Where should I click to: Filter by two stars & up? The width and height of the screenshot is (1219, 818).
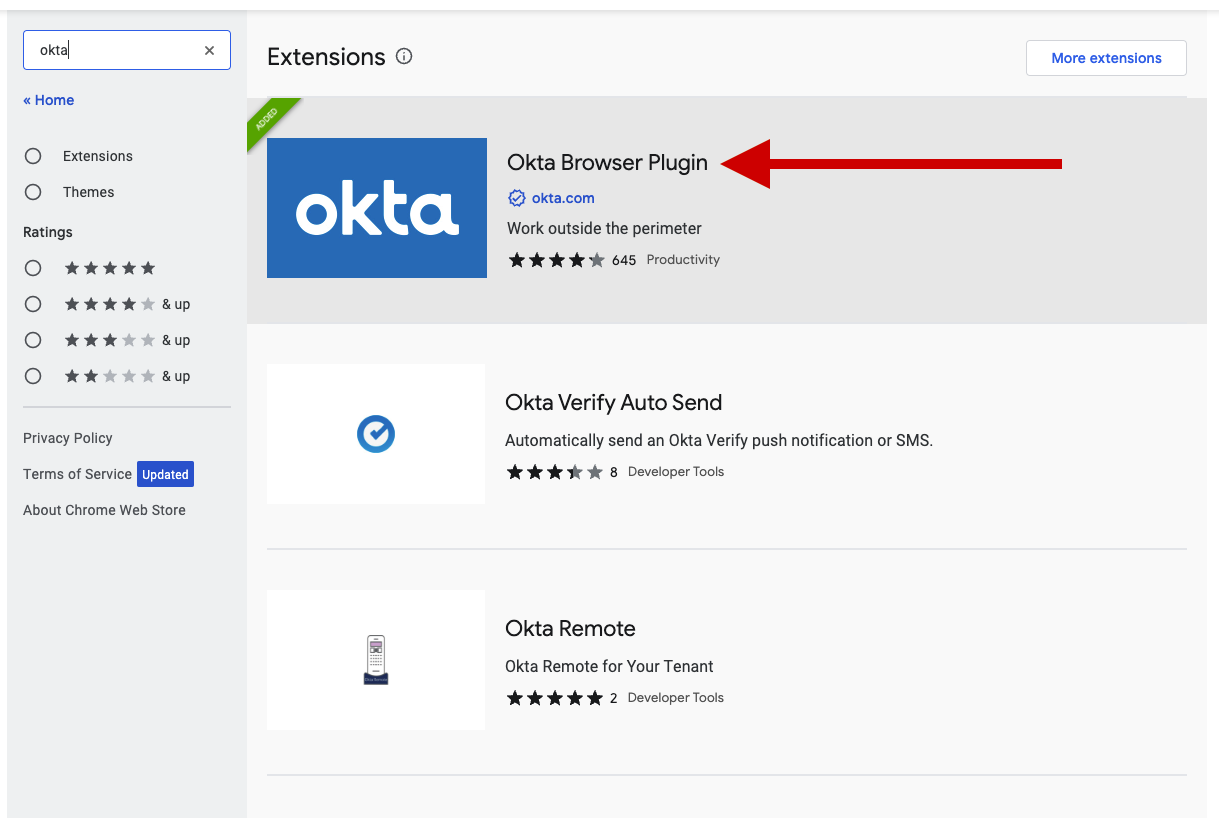[x=33, y=376]
